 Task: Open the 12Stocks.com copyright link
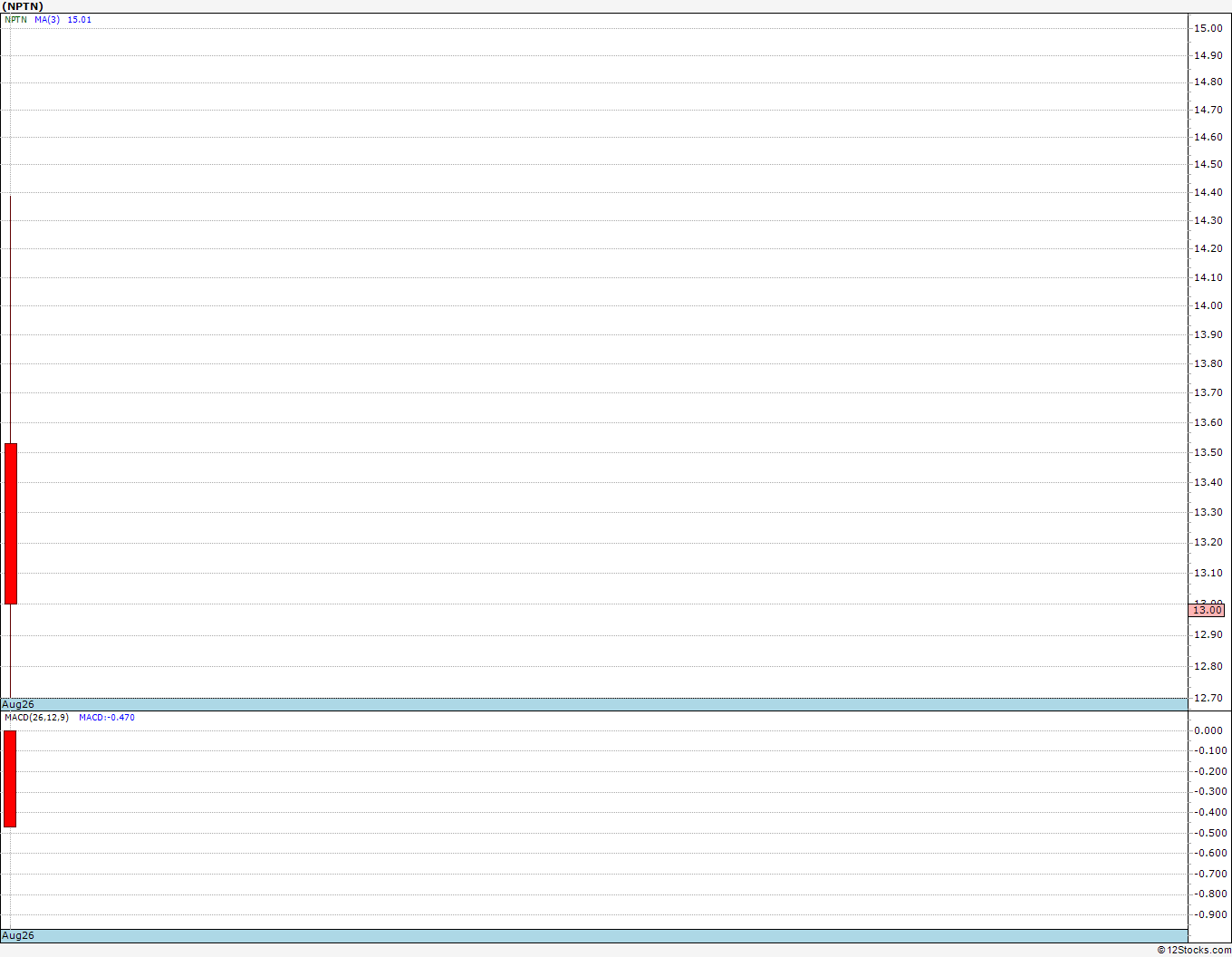(x=1194, y=950)
